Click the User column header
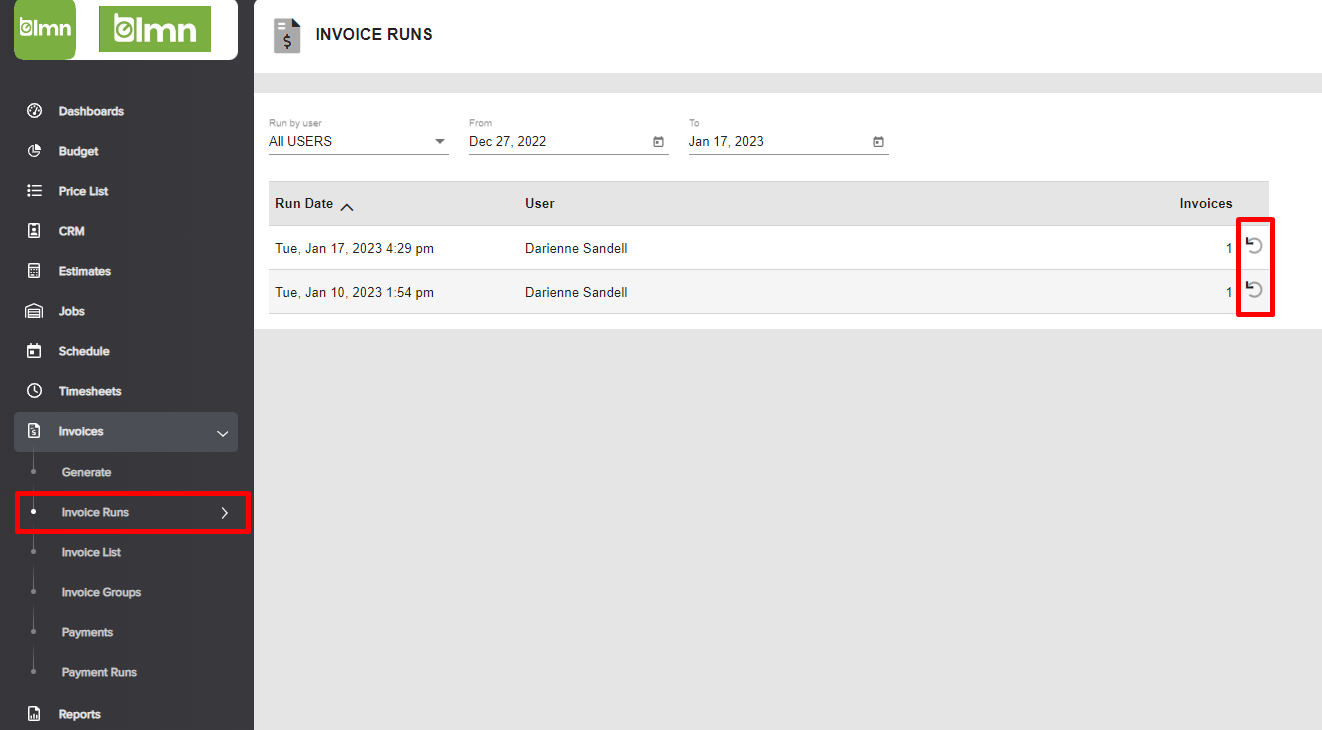This screenshot has height=730, width=1322. 540,203
